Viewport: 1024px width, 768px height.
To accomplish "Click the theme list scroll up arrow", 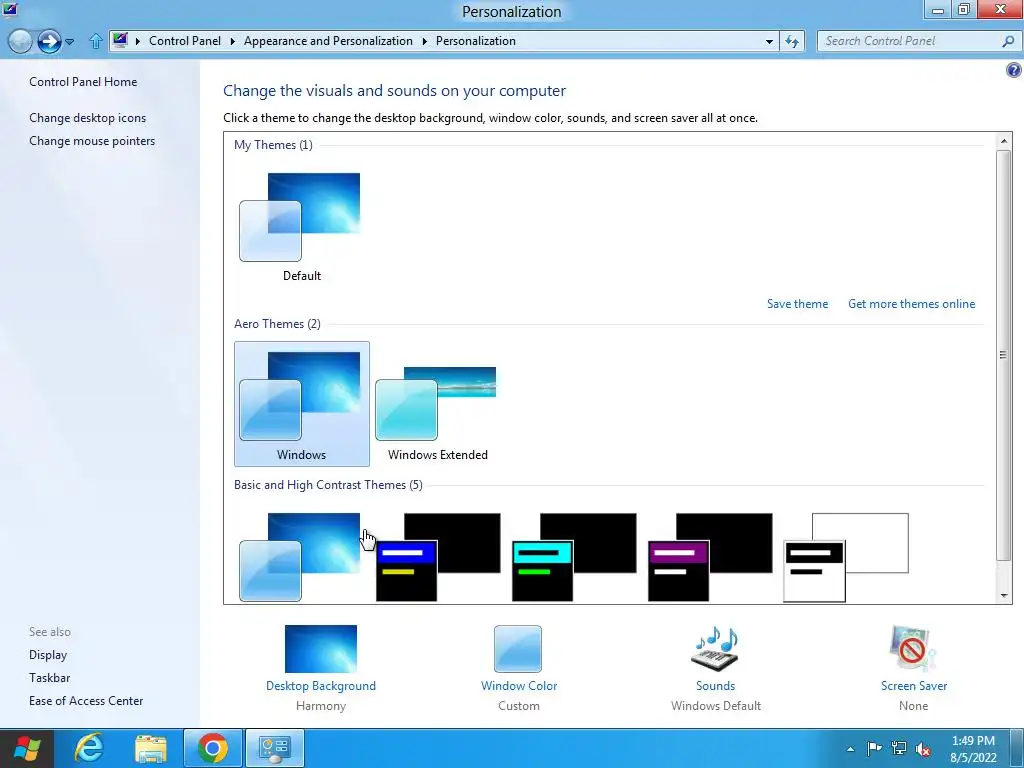I will click(x=1004, y=140).
